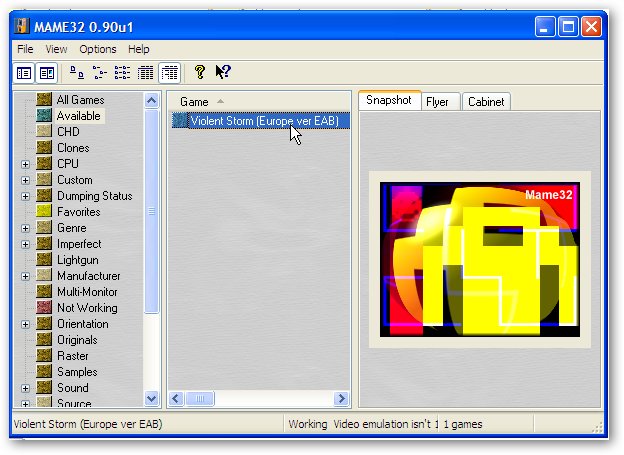Switch to the Cabinet tab
Viewport: 624px width, 455px height.
486,102
